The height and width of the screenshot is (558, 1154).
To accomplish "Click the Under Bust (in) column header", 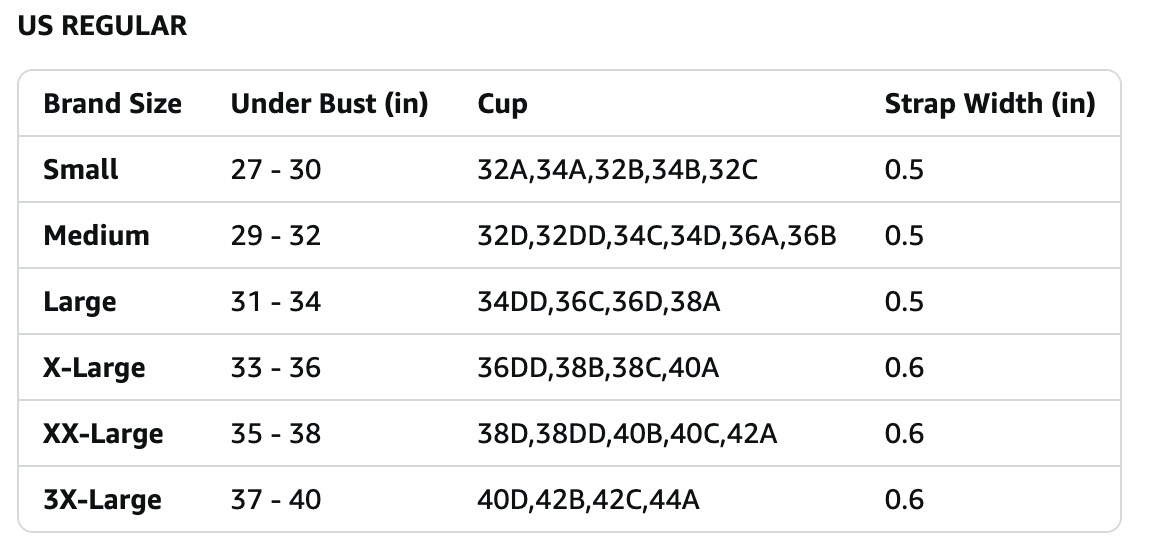I will coord(329,104).
